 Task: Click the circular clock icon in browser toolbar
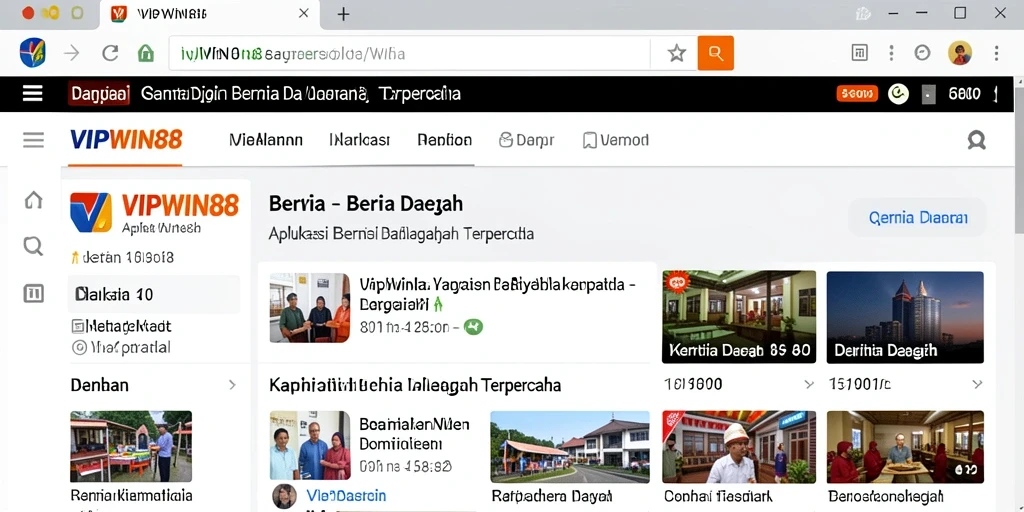click(922, 53)
